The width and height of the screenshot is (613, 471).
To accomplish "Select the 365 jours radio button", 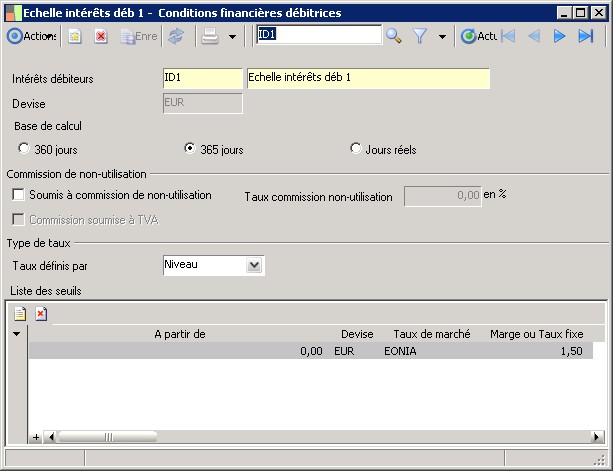I will pos(190,149).
